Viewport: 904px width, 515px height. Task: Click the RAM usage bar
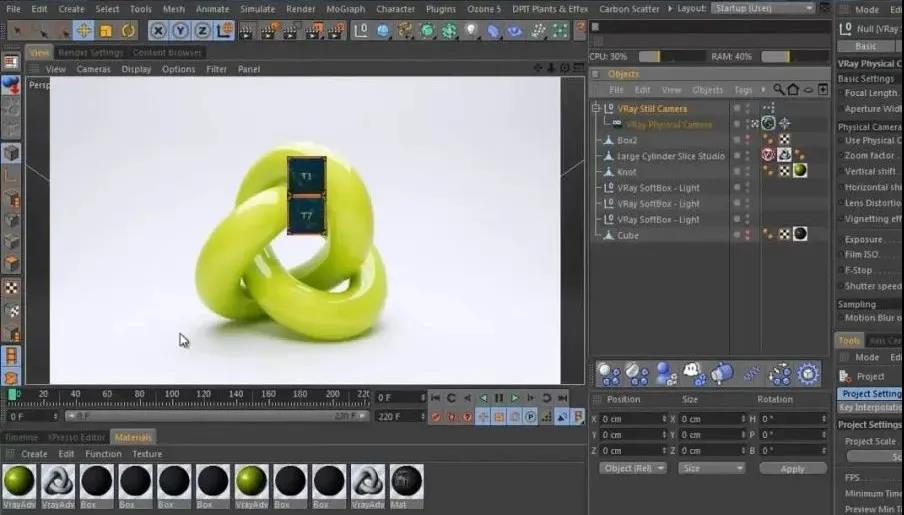point(795,57)
